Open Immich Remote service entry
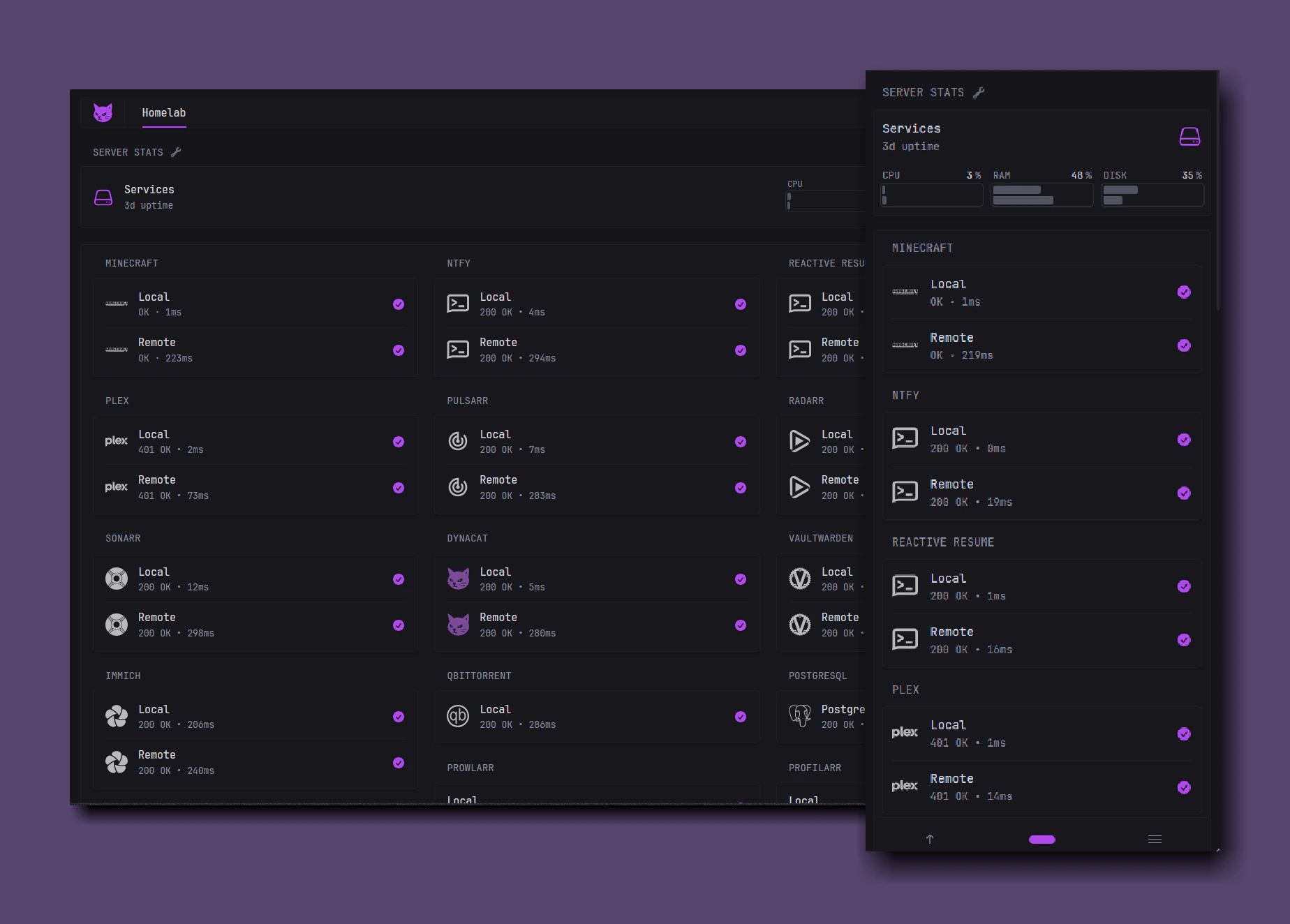The width and height of the screenshot is (1290, 924). [x=255, y=762]
